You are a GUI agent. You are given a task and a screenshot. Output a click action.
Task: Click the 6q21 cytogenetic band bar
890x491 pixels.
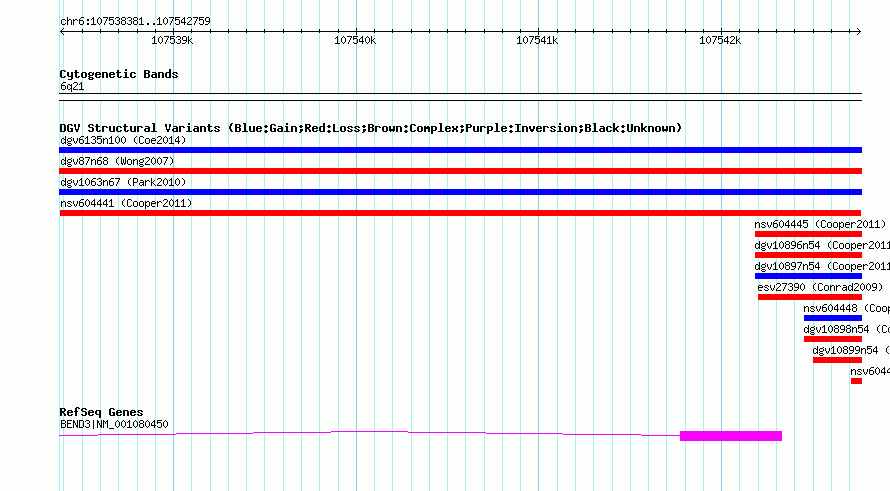(x=460, y=97)
